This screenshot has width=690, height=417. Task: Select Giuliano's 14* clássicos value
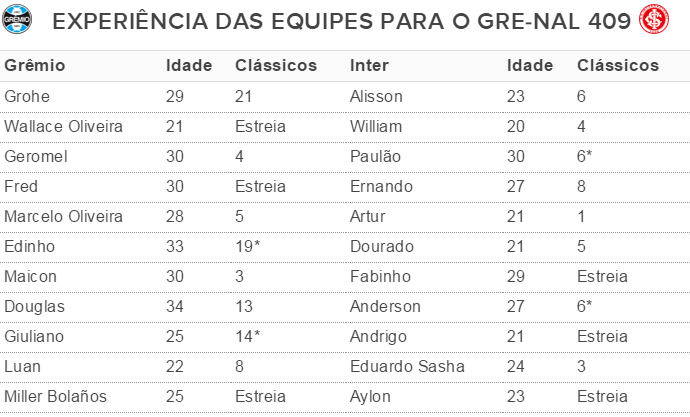[x=247, y=337]
